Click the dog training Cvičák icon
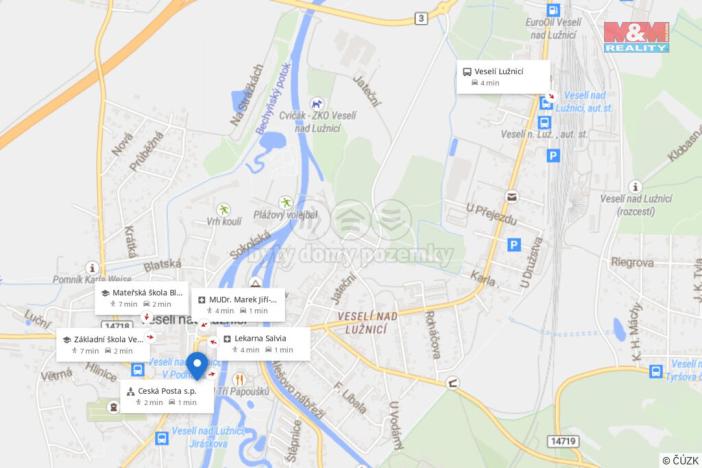This screenshot has height=468, width=702. point(317,104)
